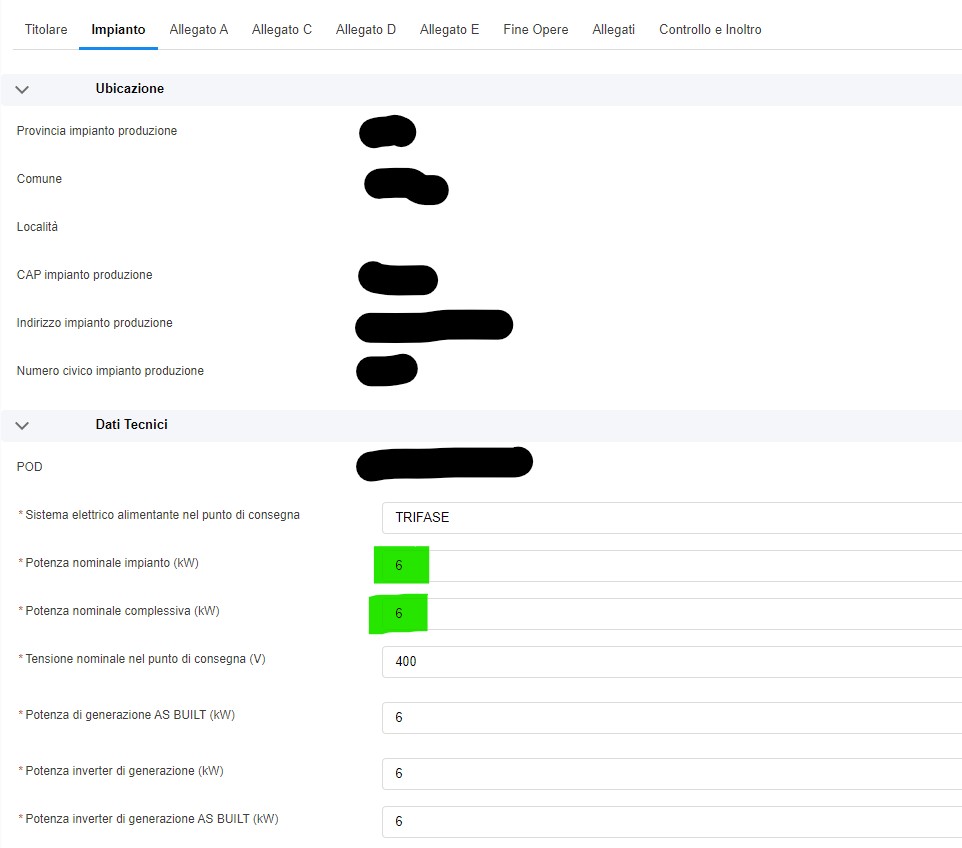The height and width of the screenshot is (848, 962).
Task: Open the Controllo e Inoltro tab
Action: pyautogui.click(x=710, y=30)
